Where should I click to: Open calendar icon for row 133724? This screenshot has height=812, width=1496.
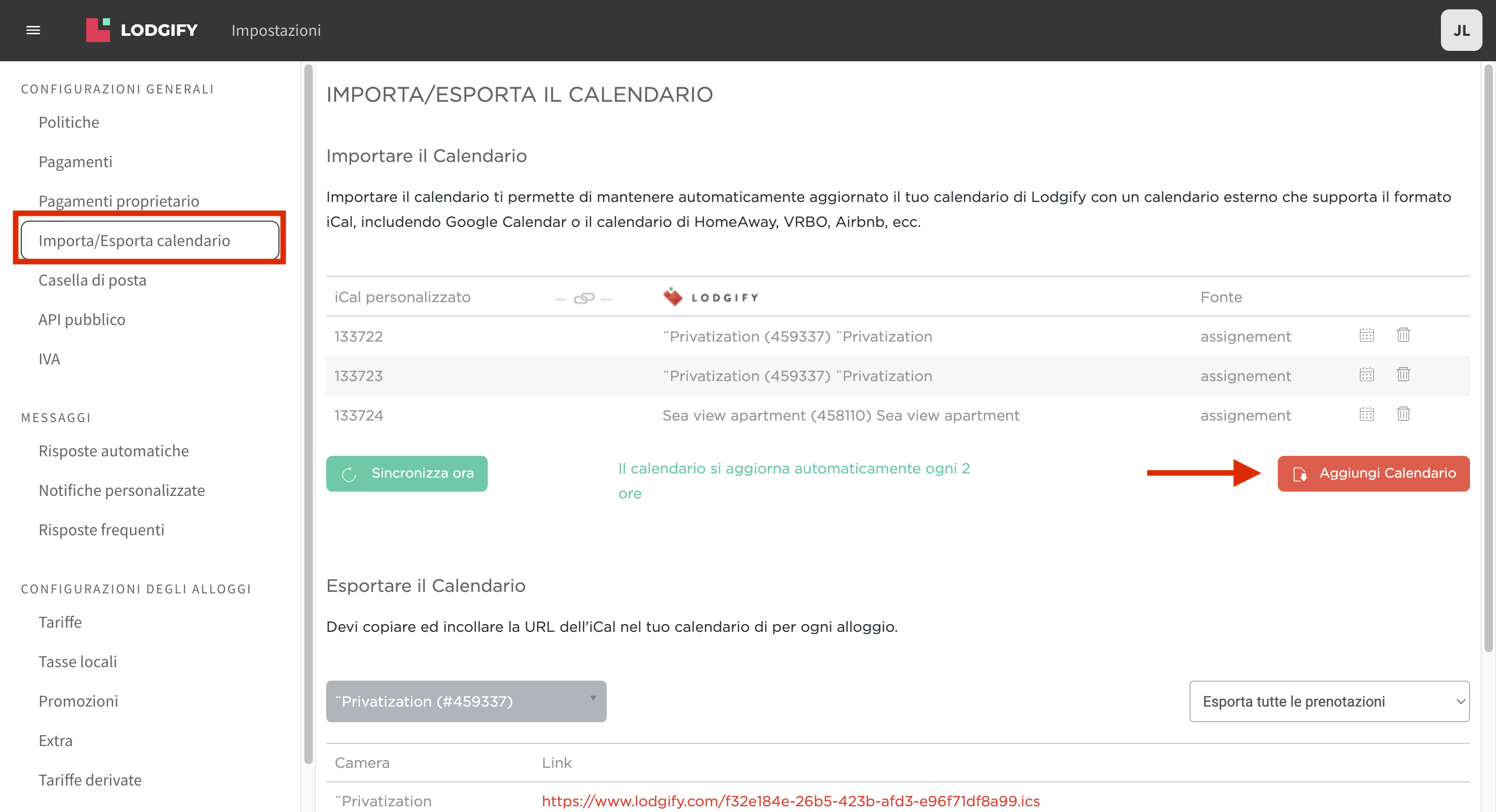coord(1367,414)
